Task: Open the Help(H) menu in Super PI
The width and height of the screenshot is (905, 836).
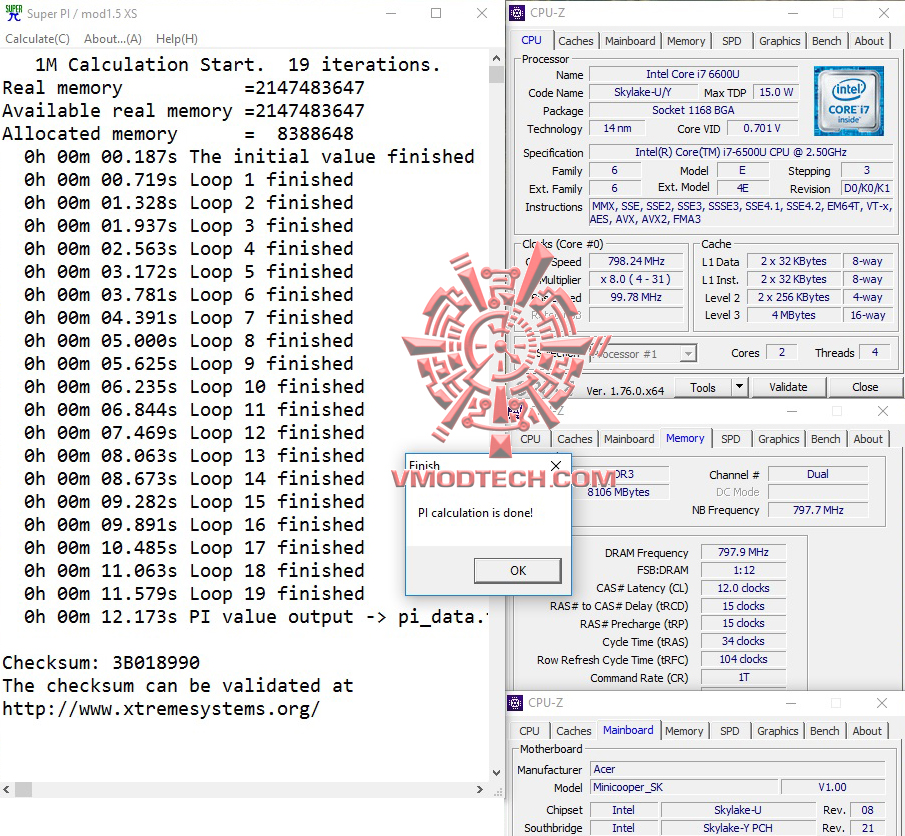Action: [177, 39]
